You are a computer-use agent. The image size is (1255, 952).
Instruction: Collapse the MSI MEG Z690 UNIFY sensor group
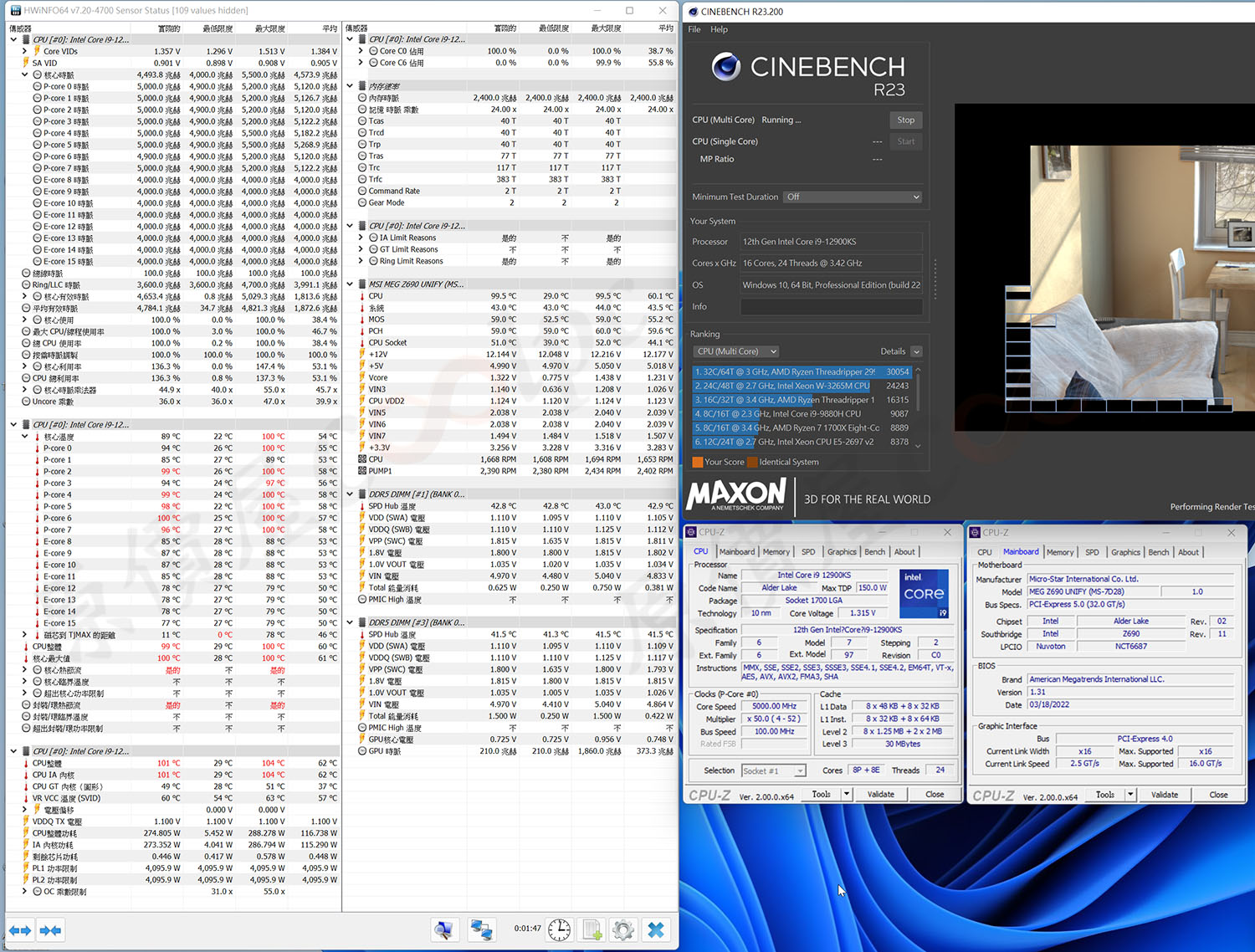pos(351,284)
